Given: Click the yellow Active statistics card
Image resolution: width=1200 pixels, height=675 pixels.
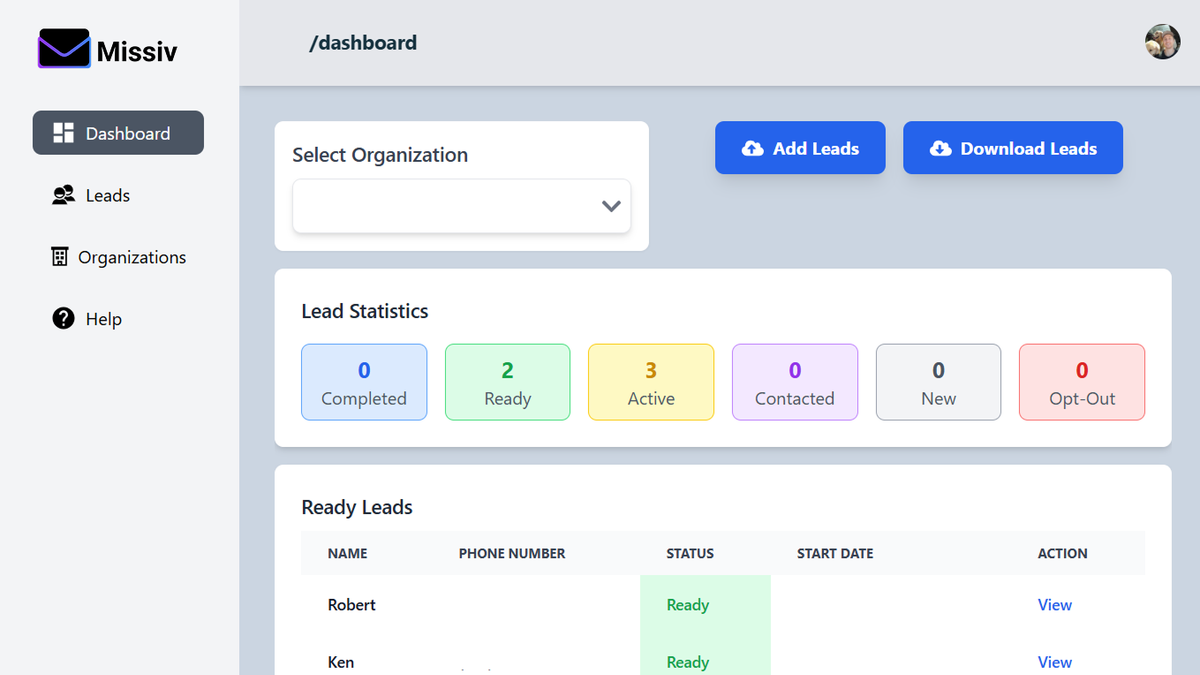Looking at the screenshot, I should pos(651,382).
